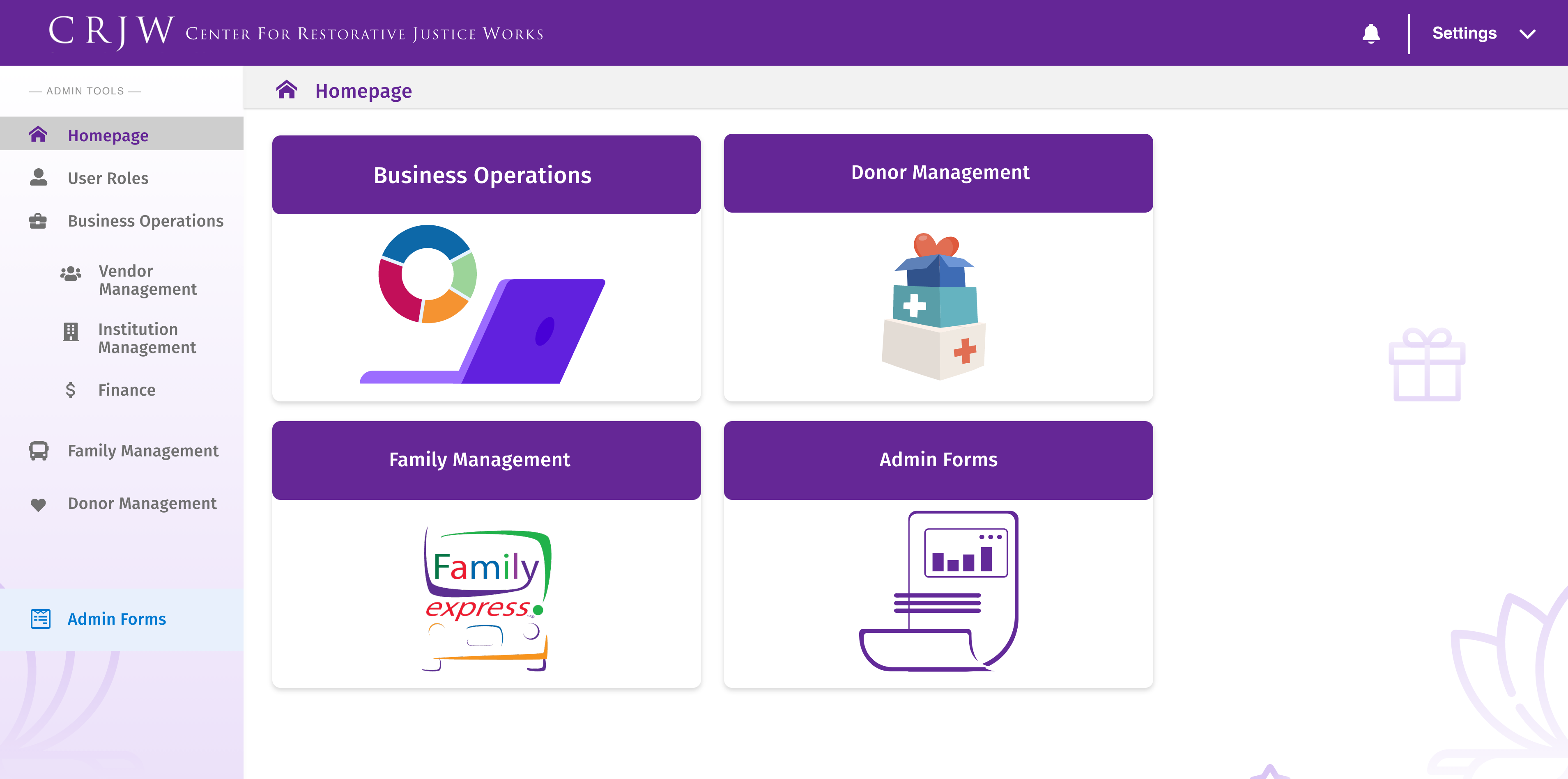Click the Donor Management heart icon

click(x=38, y=504)
